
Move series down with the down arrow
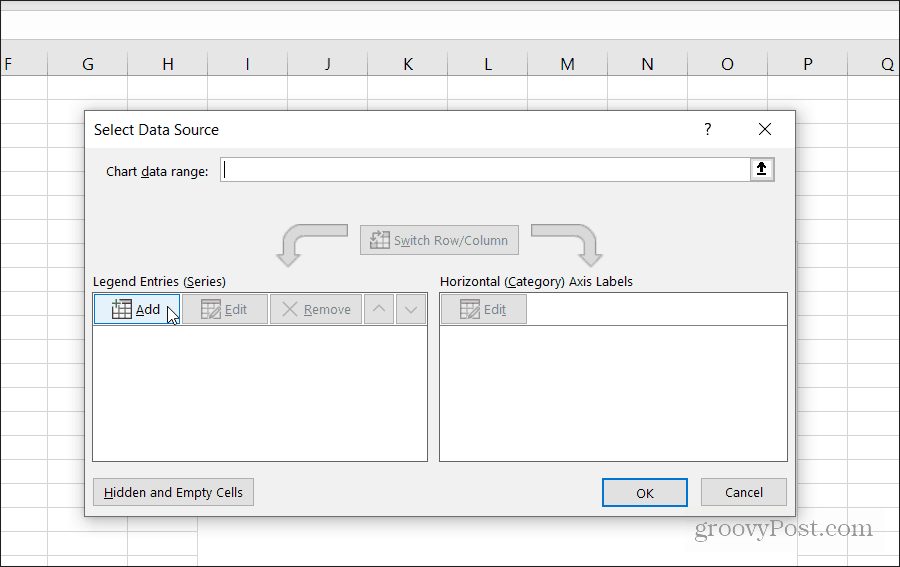[x=411, y=309]
